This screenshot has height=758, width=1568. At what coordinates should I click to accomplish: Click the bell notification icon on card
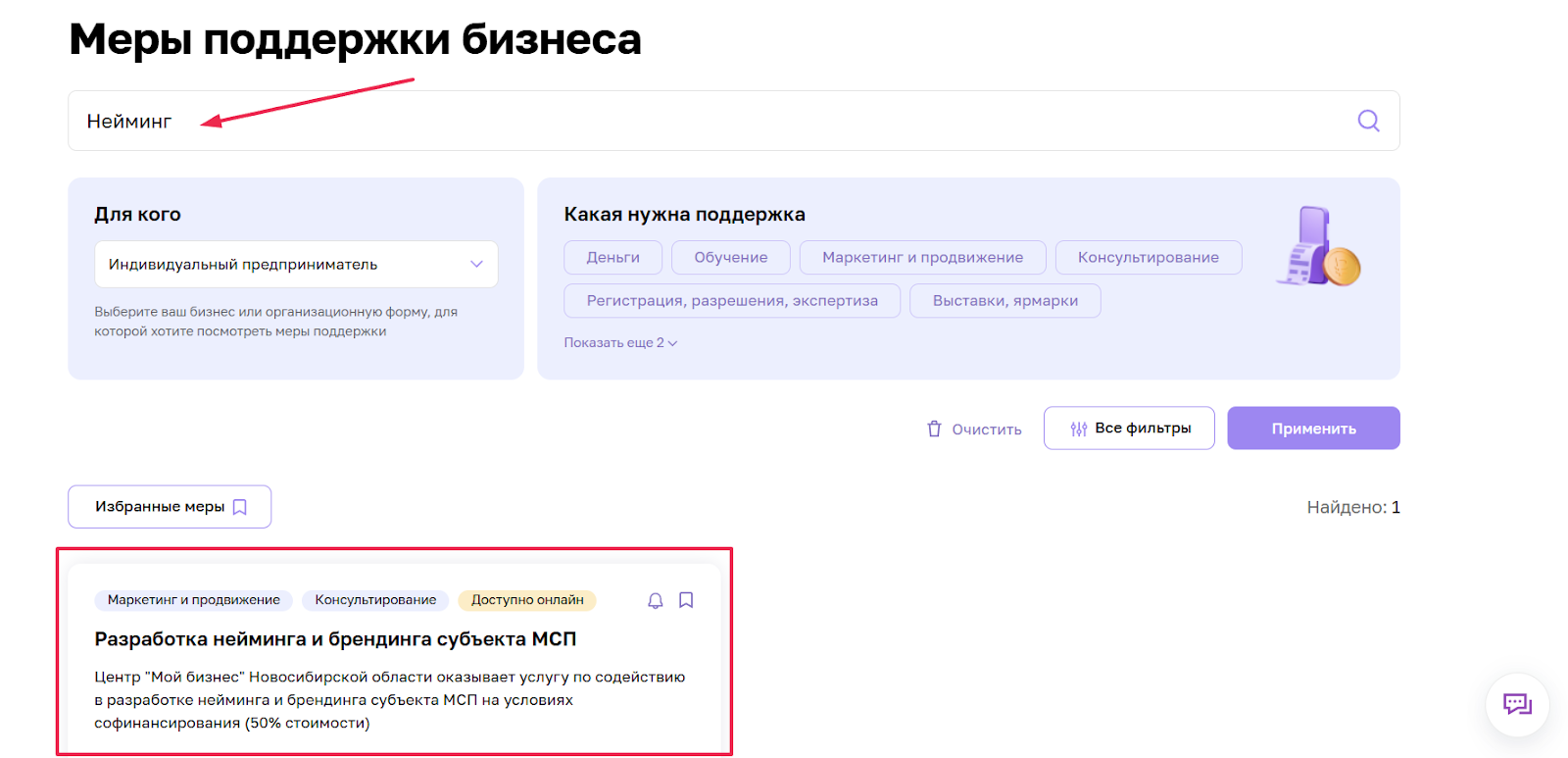pyautogui.click(x=656, y=600)
